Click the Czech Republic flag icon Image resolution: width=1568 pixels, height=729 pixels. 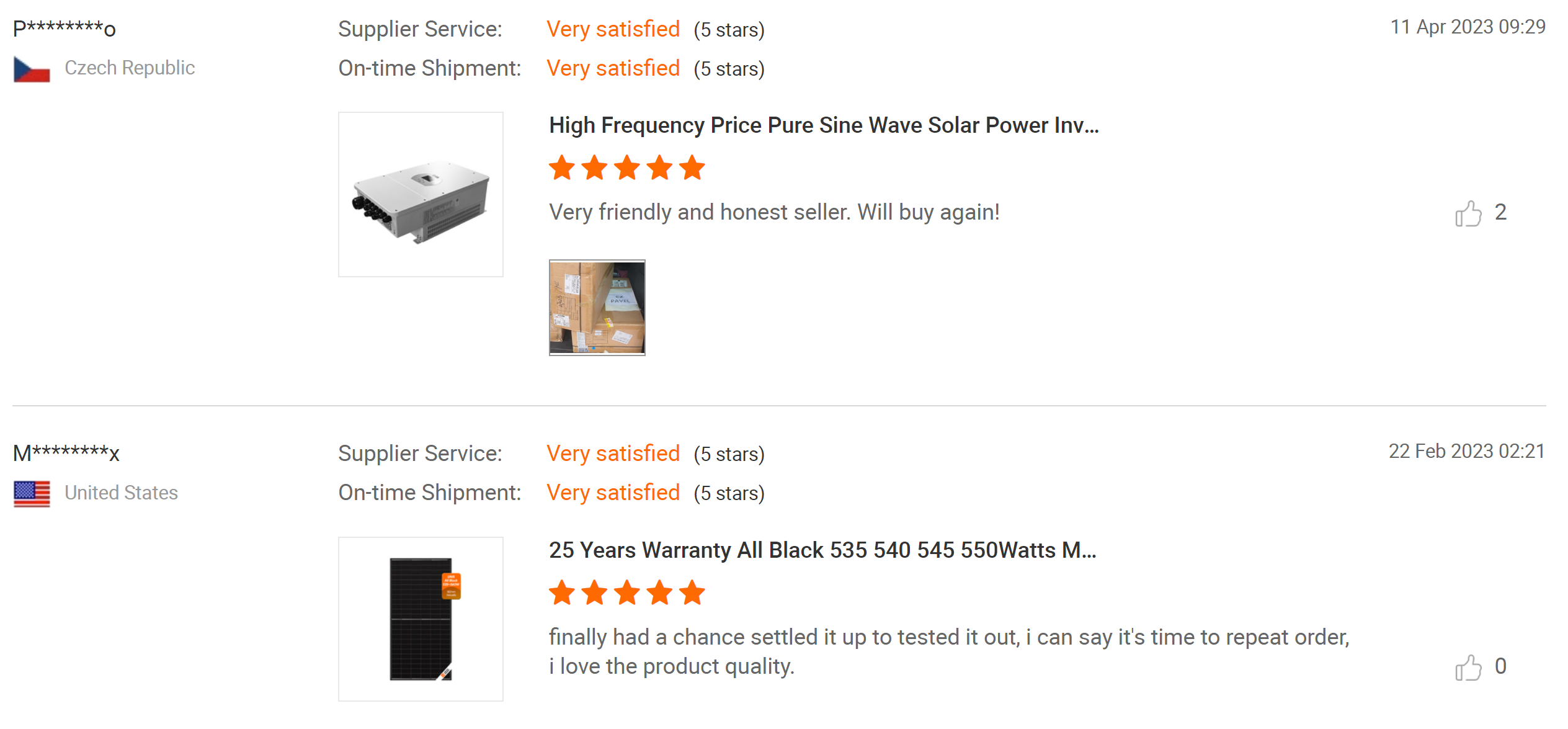tap(32, 69)
